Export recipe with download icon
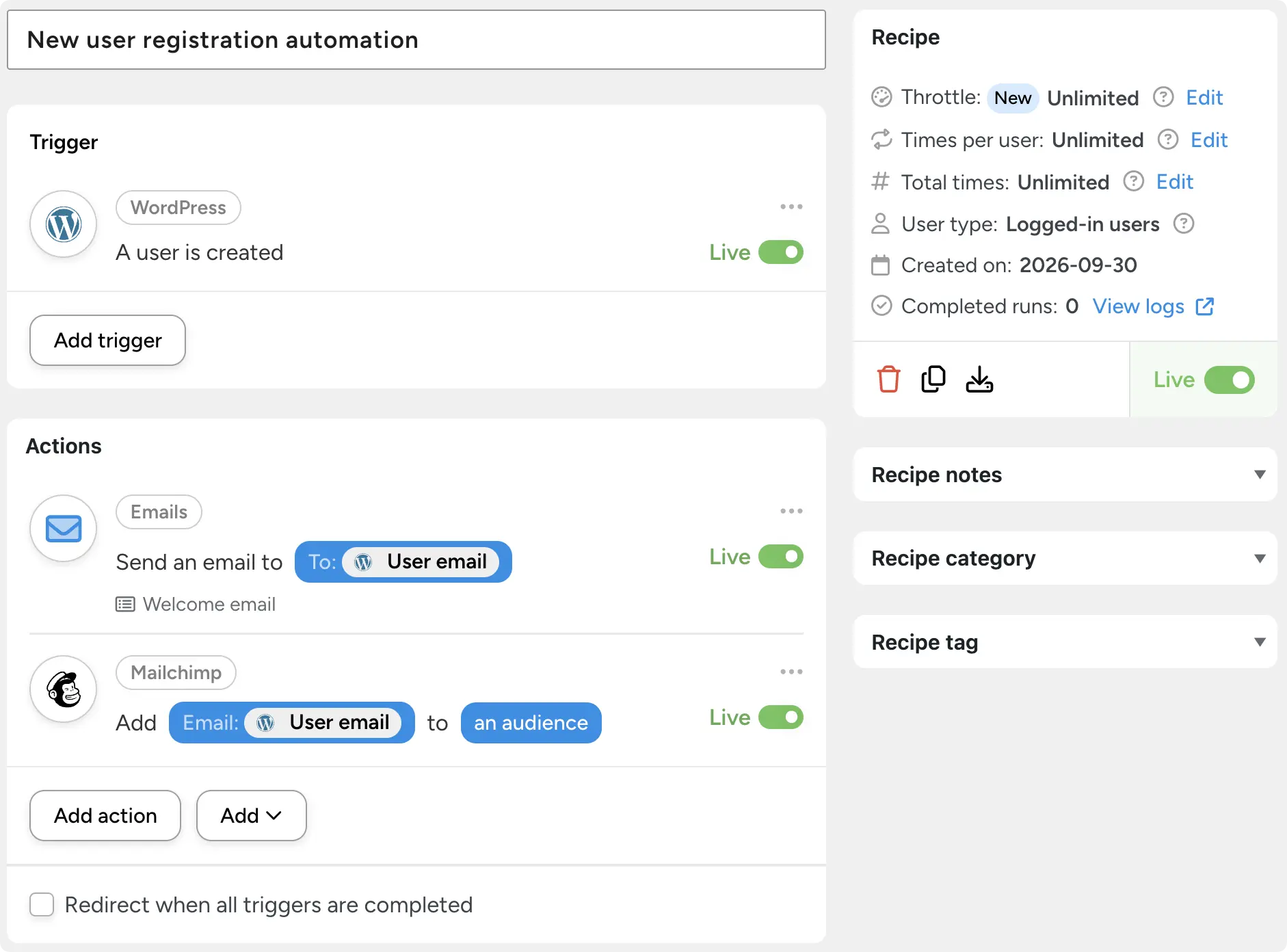 (979, 380)
